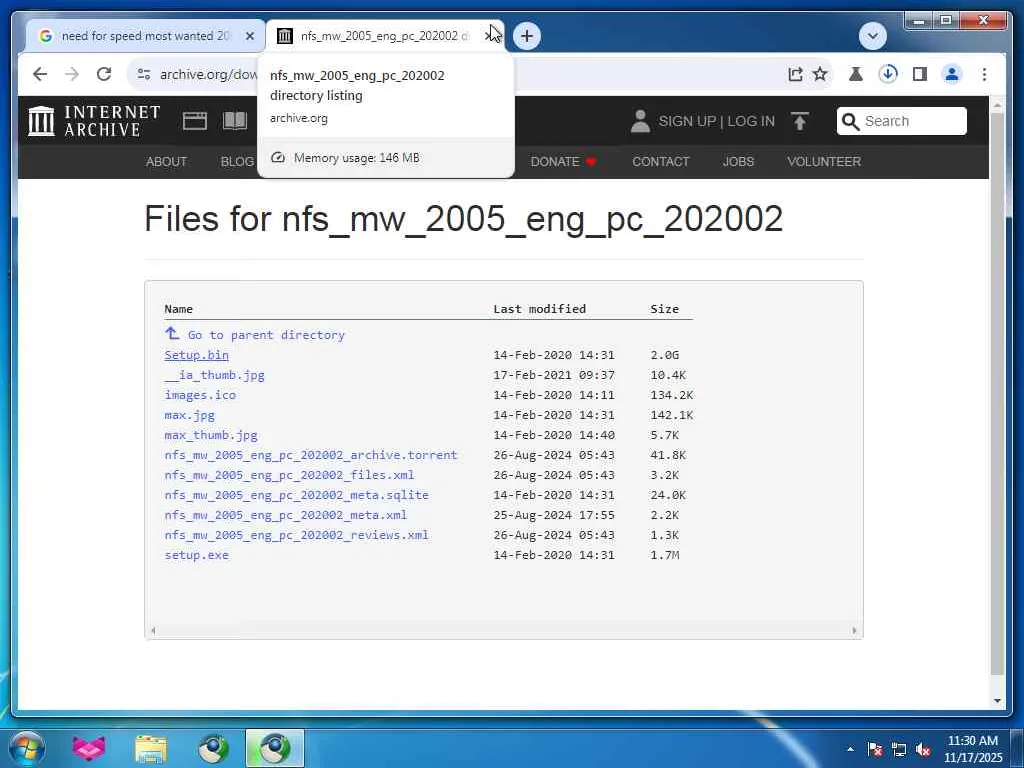Click the Size column header
This screenshot has width=1024, height=768.
click(x=664, y=309)
